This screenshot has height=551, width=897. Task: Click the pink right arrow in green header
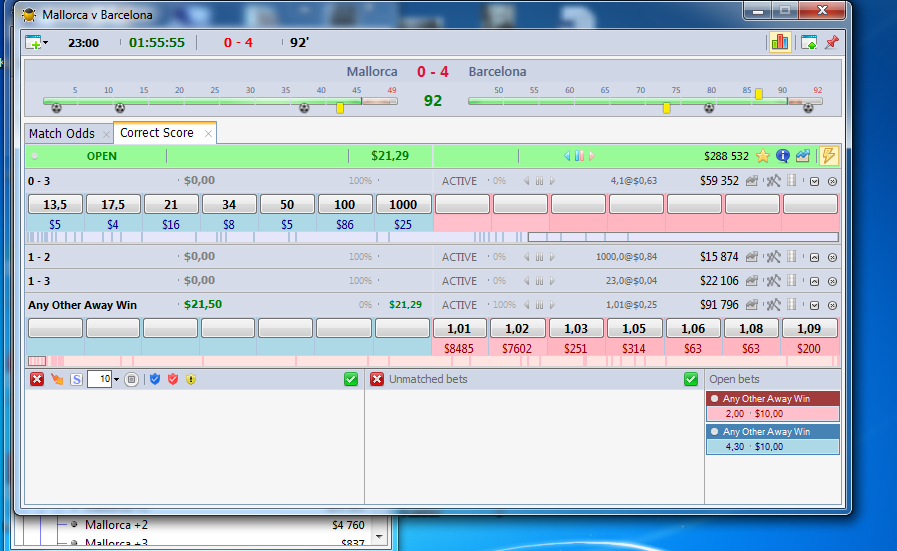(592, 156)
